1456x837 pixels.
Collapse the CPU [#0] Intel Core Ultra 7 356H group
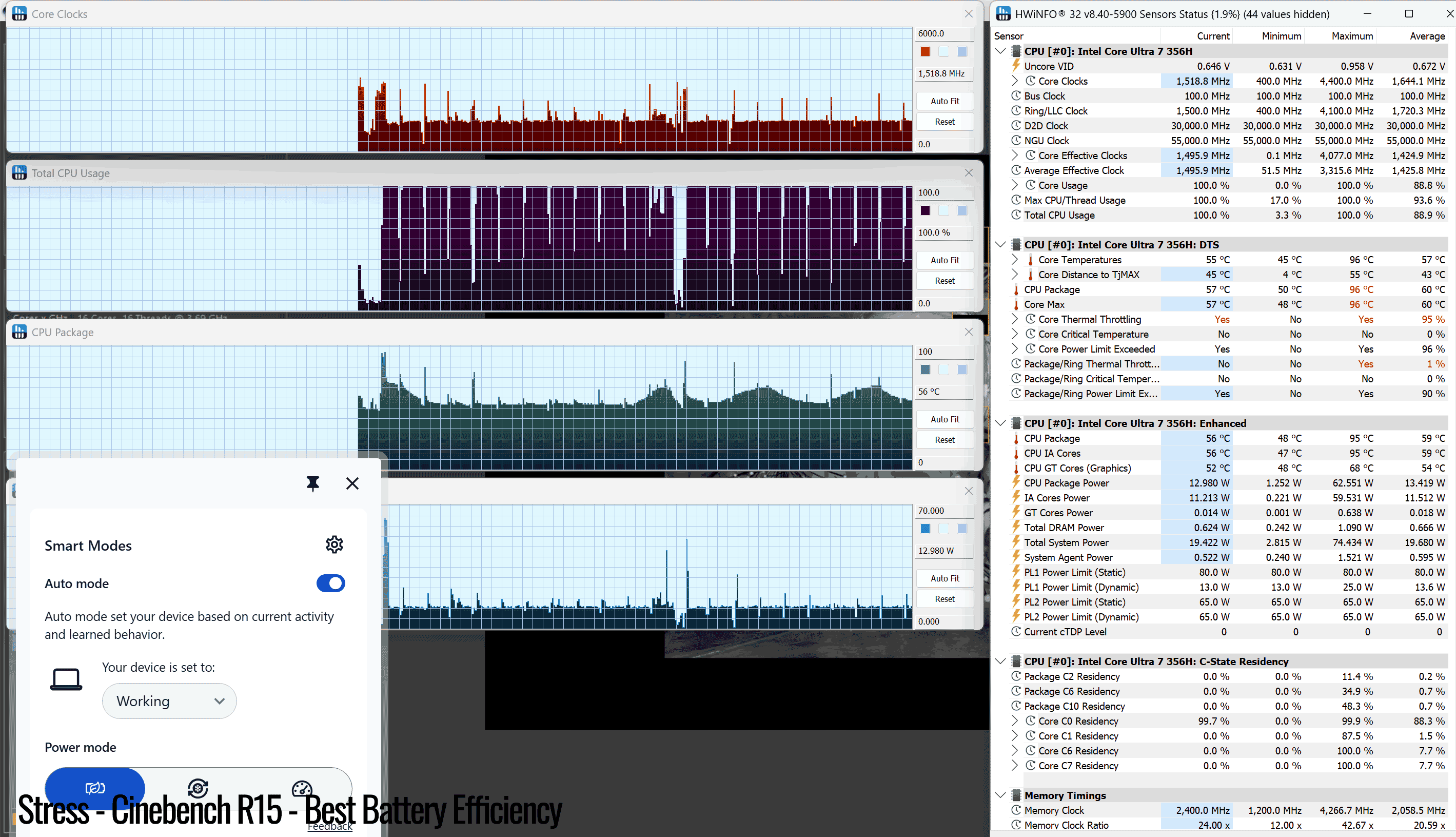(x=1000, y=51)
